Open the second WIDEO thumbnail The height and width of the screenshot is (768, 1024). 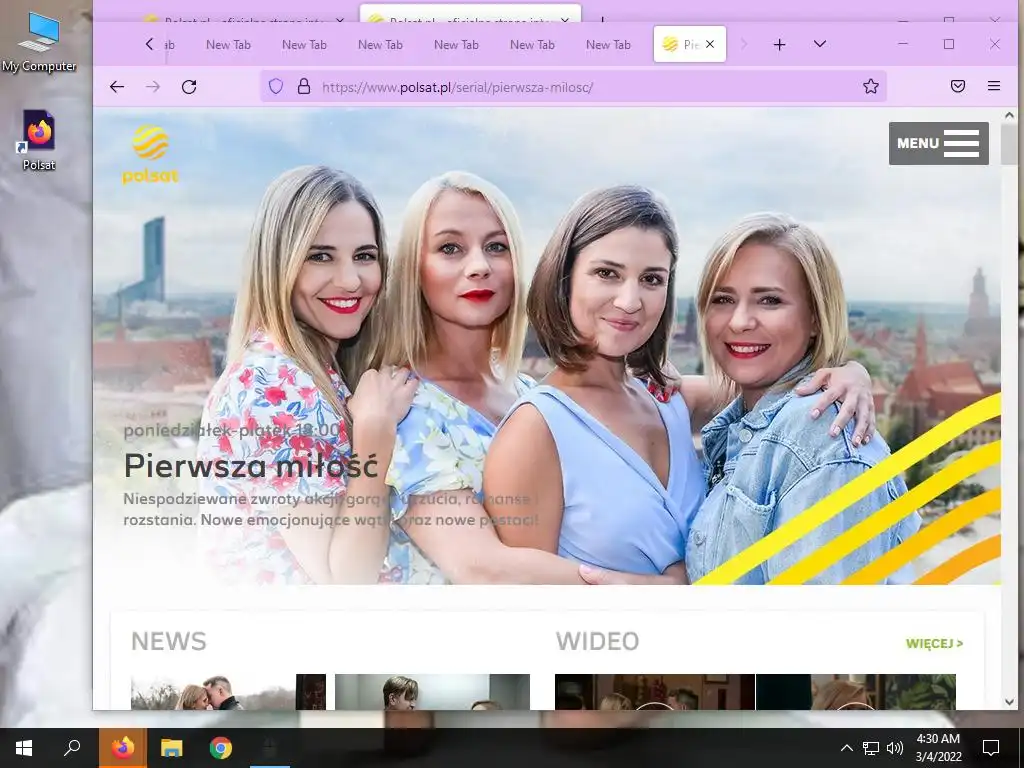point(856,692)
